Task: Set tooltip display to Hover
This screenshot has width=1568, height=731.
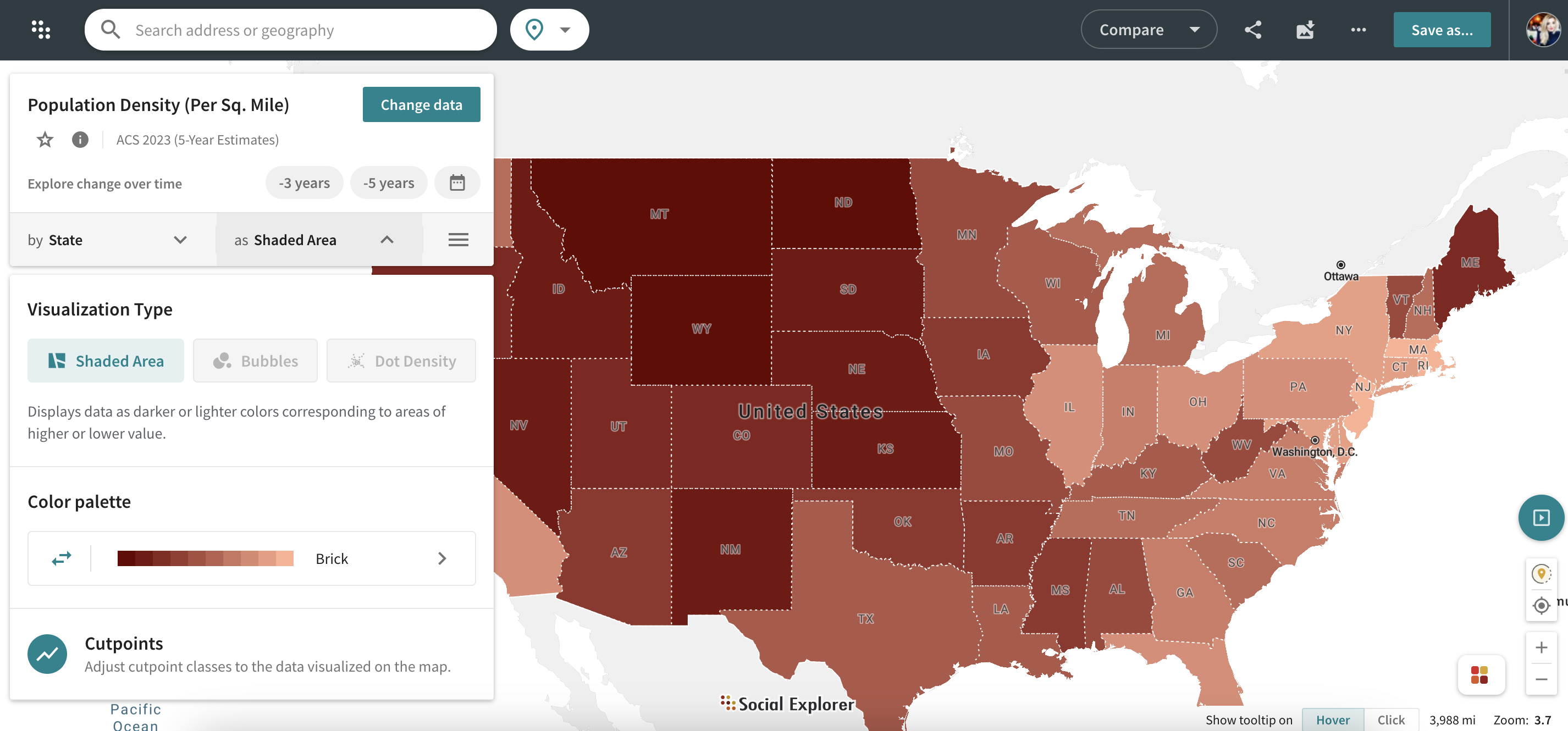Action: click(x=1333, y=719)
